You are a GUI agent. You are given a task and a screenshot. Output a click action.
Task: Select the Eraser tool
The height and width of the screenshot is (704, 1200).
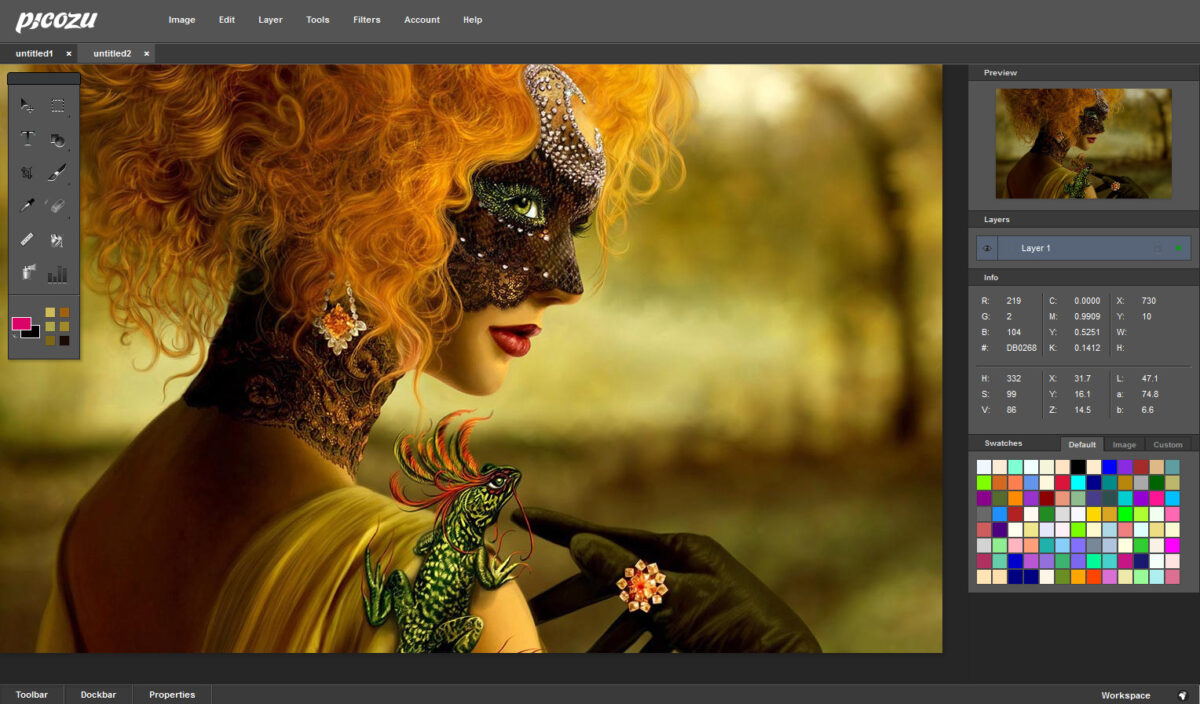pyautogui.click(x=58, y=206)
